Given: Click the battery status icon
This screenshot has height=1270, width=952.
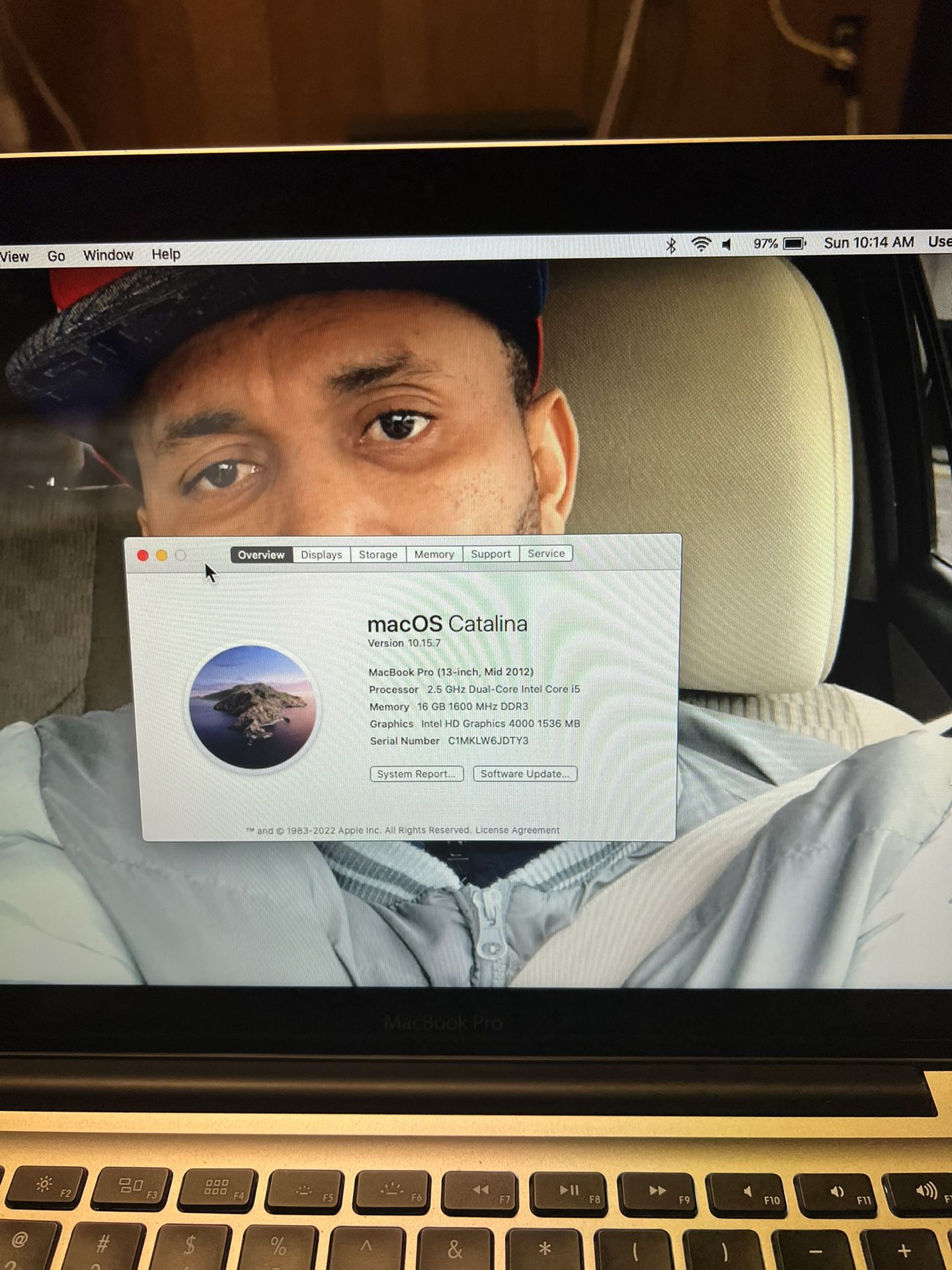Looking at the screenshot, I should 795,244.
